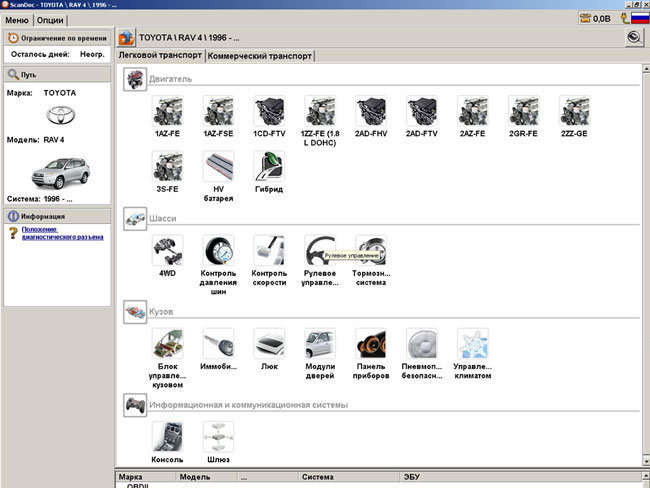This screenshot has width=650, height=488.
Task: Select the 1AZ-FE engine icon
Action: point(167,111)
